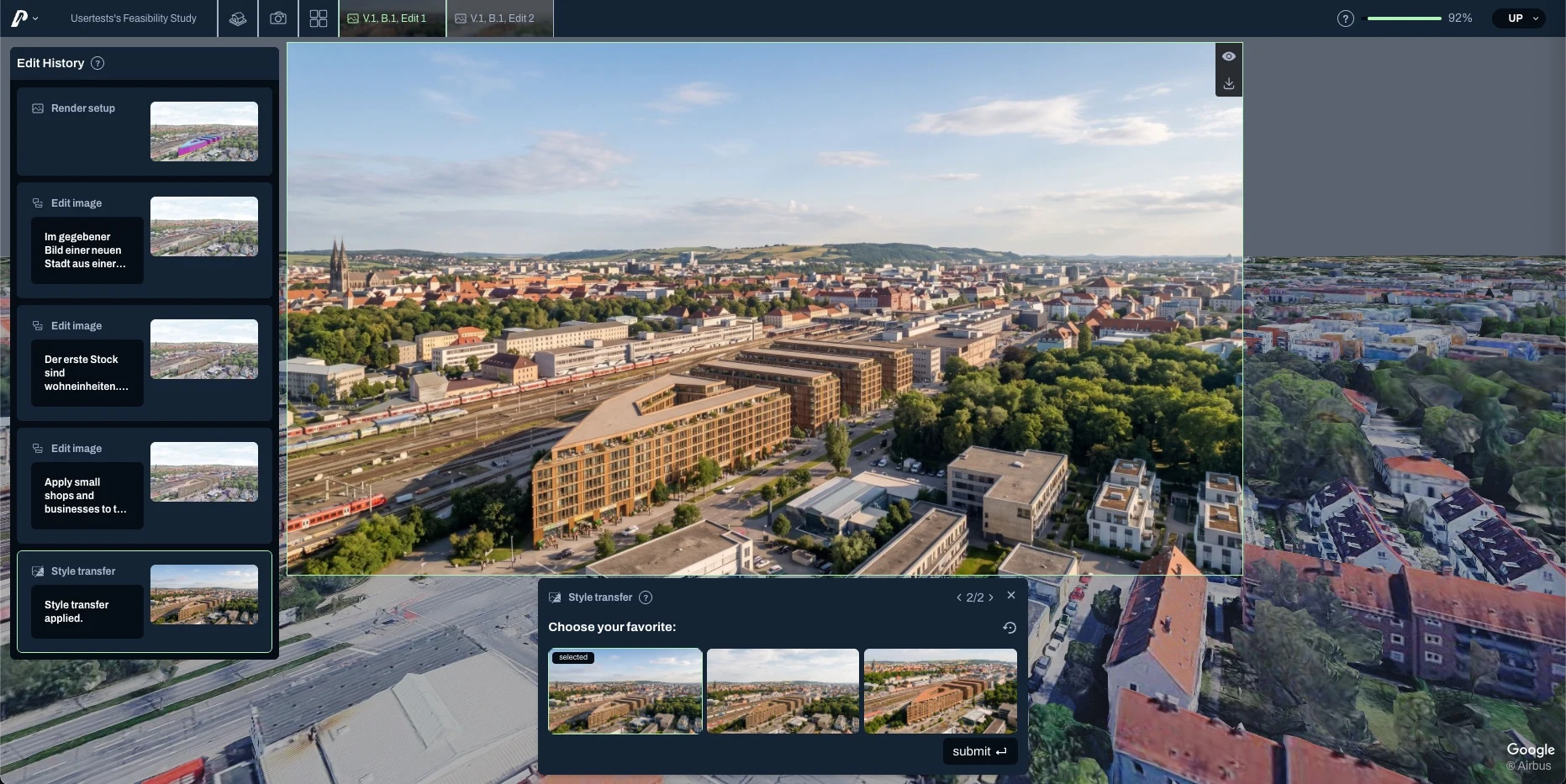Open the Render setup history entry

point(145,131)
